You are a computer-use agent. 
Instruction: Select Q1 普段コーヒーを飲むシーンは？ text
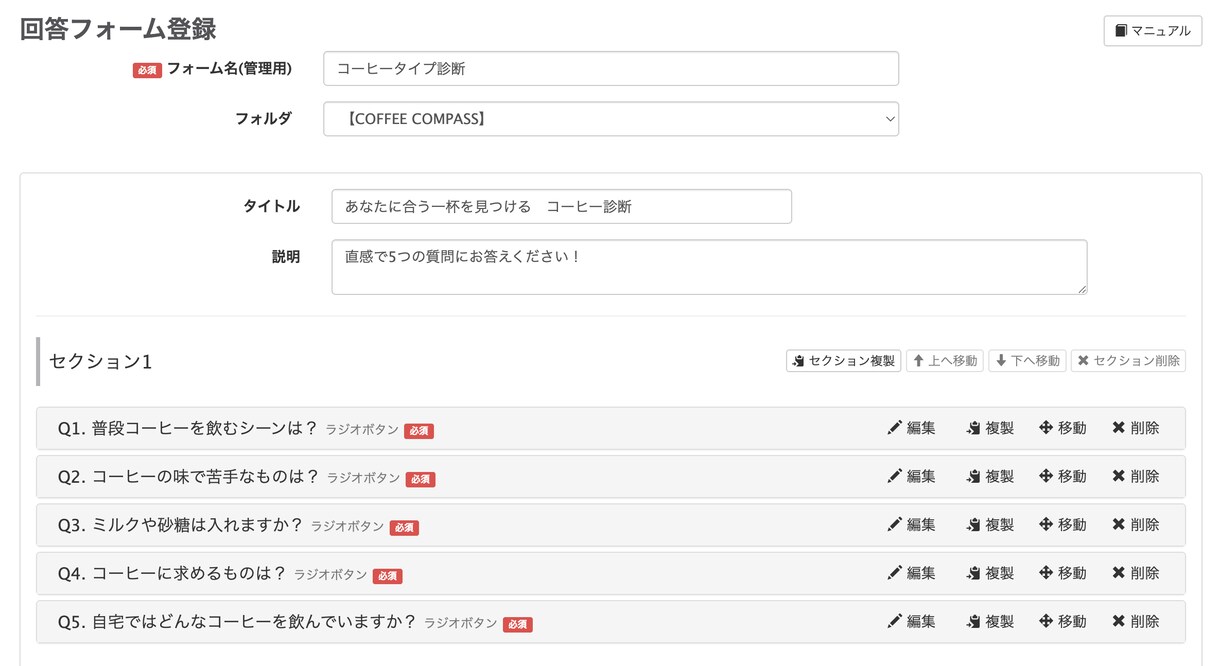[188, 428]
